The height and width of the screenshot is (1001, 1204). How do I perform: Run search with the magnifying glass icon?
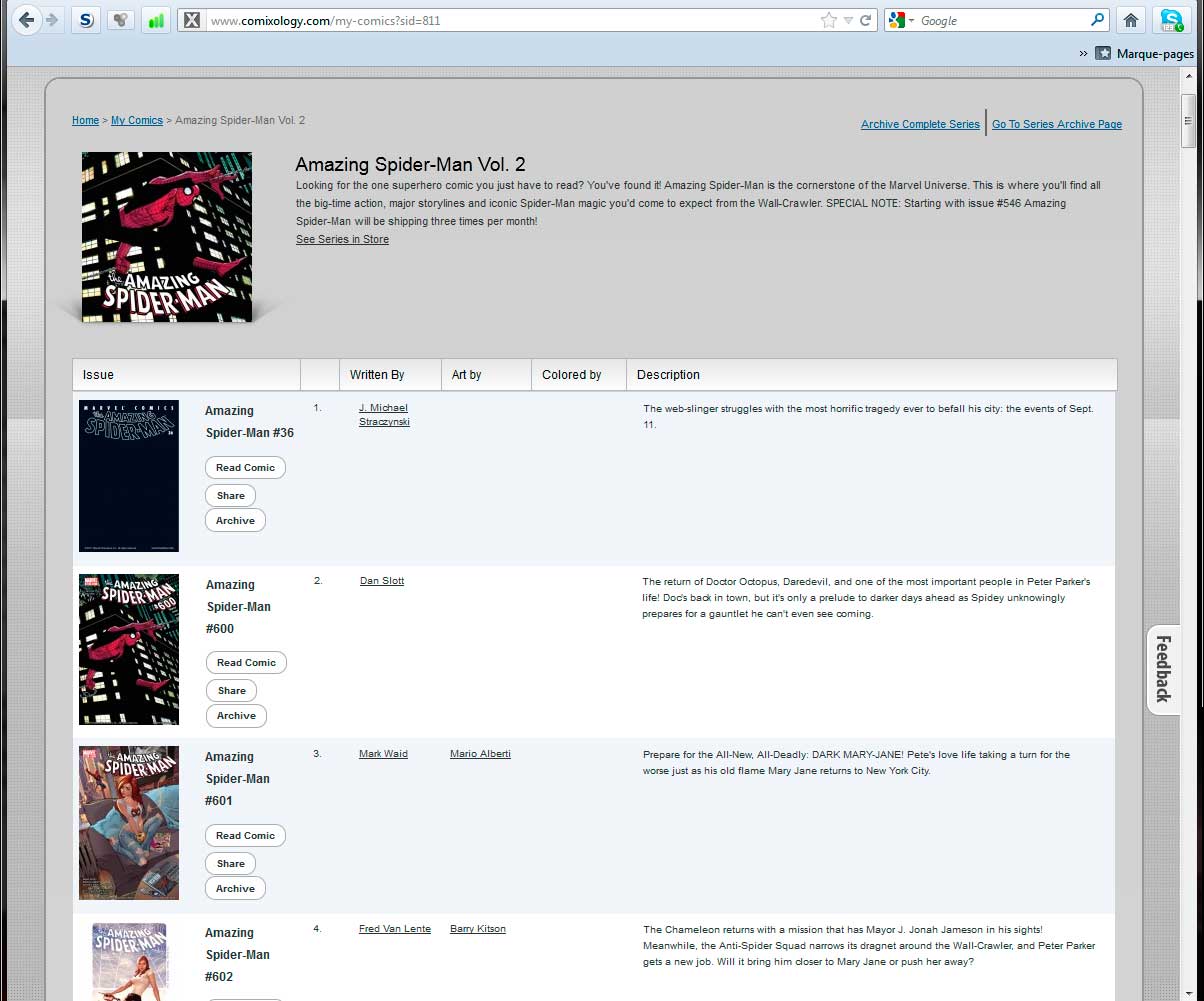click(1097, 20)
